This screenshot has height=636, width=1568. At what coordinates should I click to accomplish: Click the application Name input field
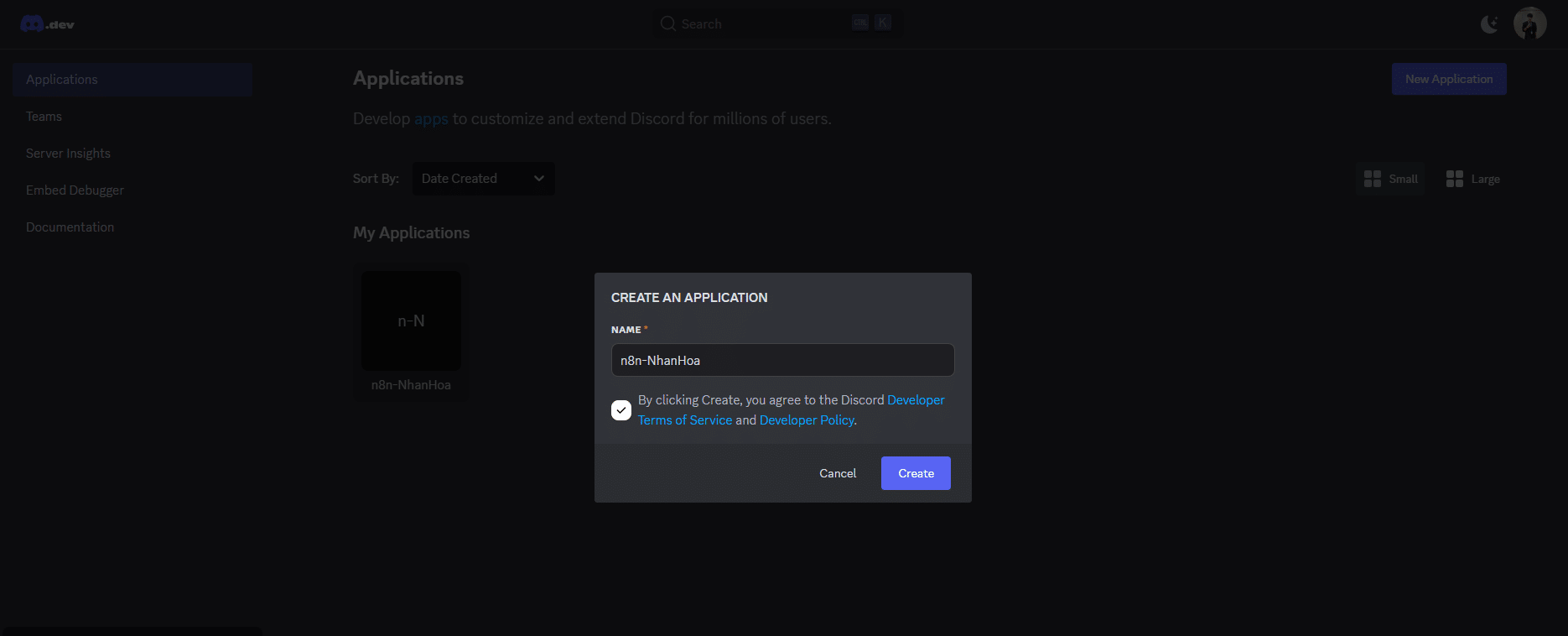(x=782, y=360)
